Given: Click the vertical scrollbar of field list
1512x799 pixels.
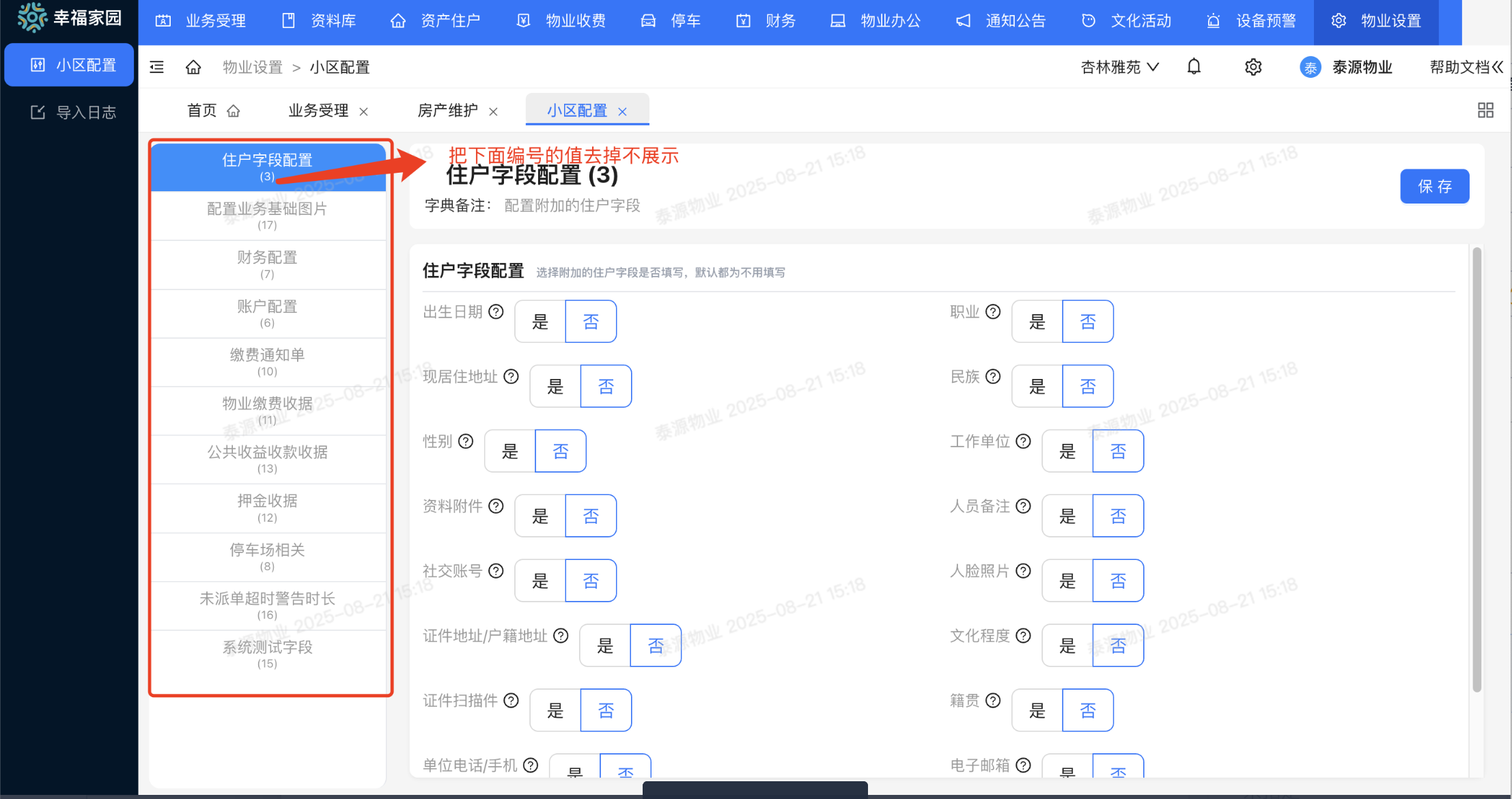Looking at the screenshot, I should pos(1476,471).
